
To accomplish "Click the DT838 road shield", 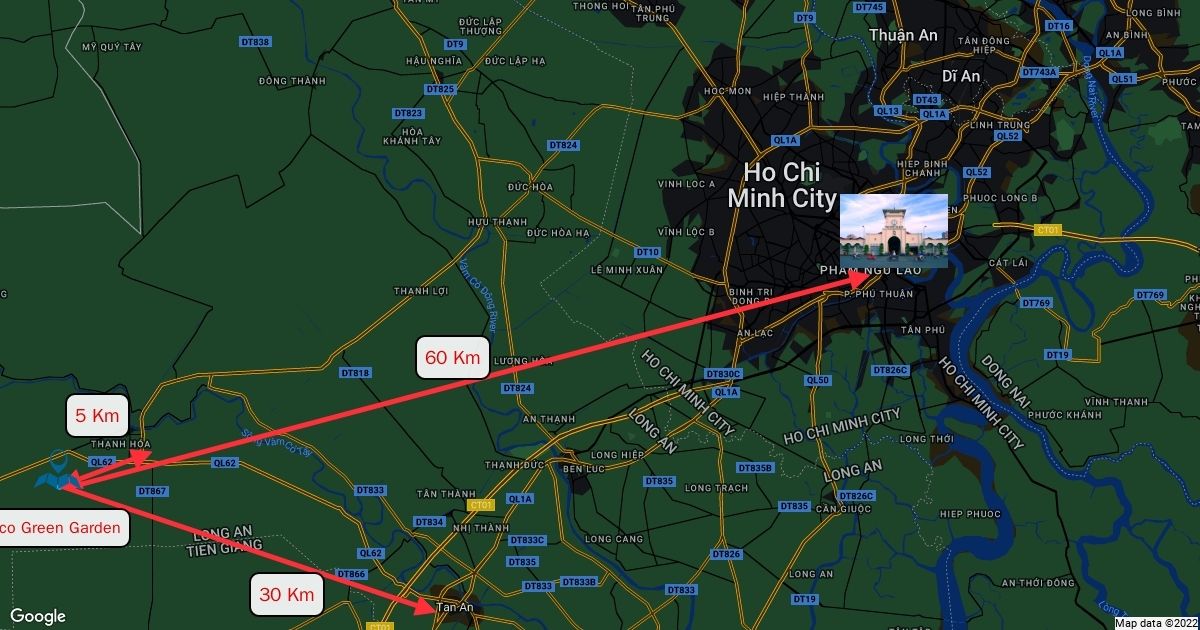I will 256,42.
